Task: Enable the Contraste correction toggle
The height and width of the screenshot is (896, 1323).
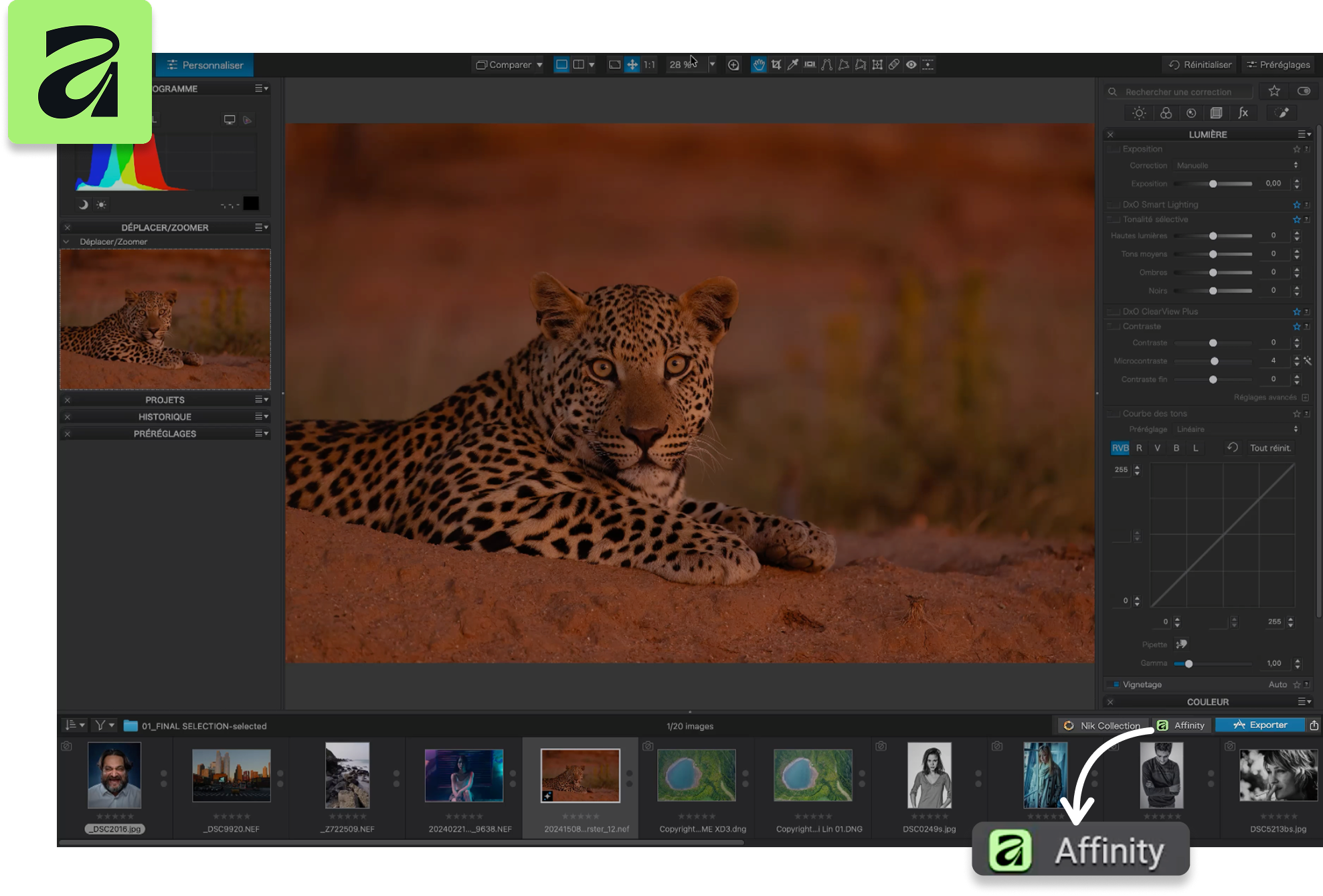Action: tap(1114, 327)
